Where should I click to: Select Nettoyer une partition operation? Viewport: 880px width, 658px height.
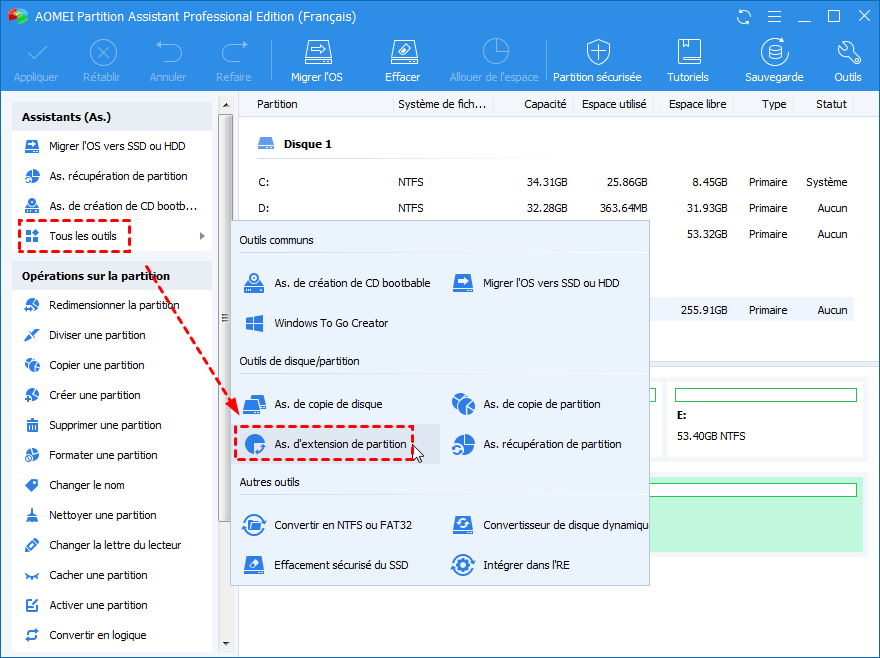(x=112, y=515)
